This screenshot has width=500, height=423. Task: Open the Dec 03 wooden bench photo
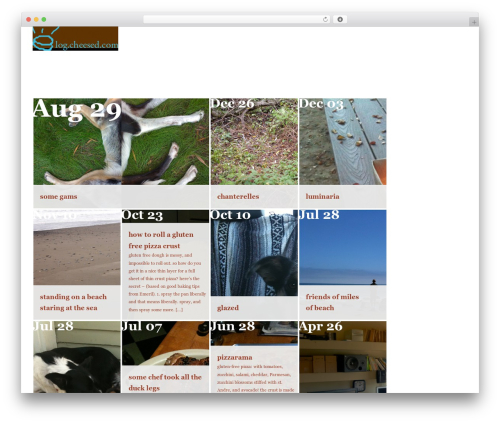click(343, 141)
